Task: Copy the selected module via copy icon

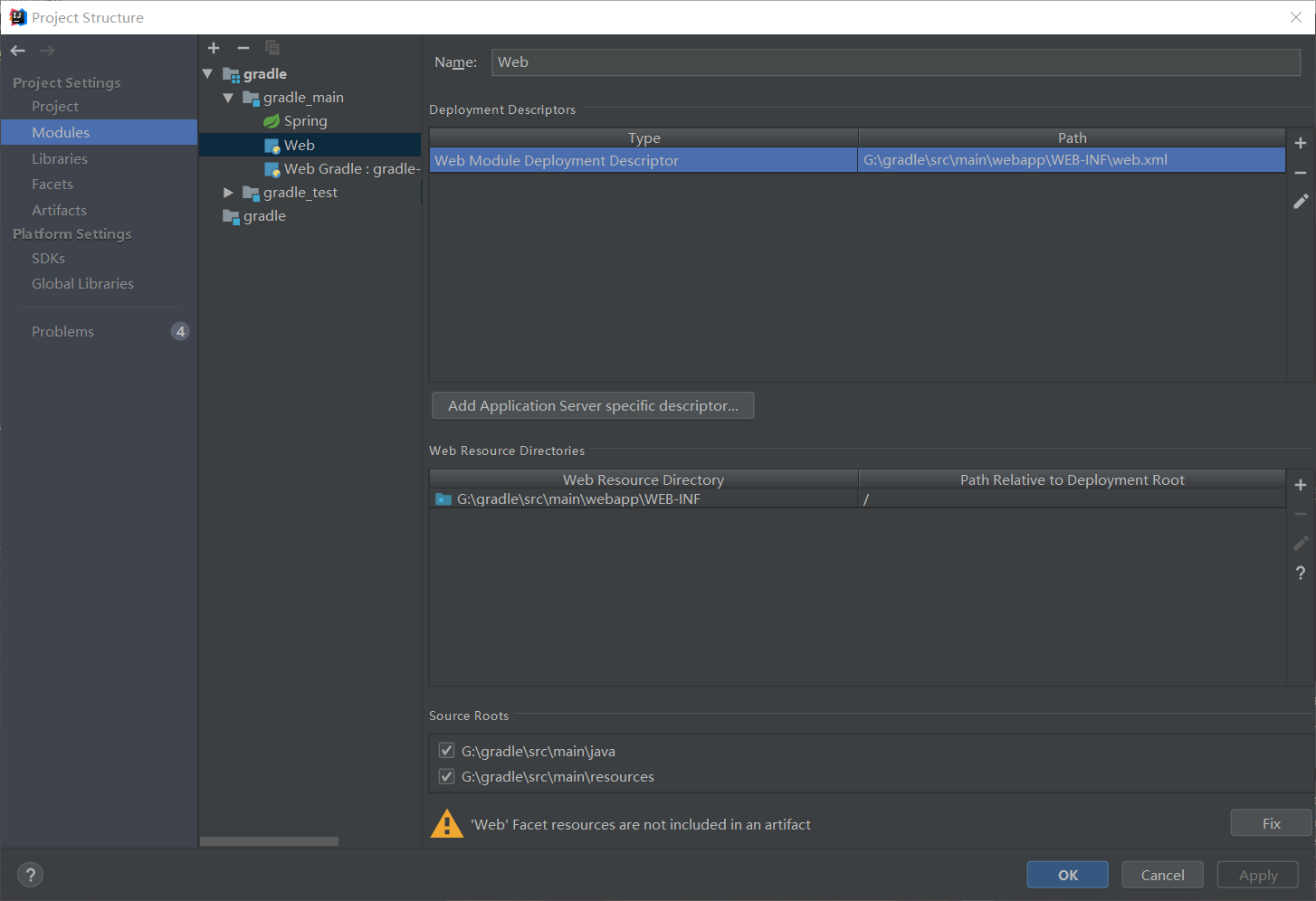Action: coord(272,48)
